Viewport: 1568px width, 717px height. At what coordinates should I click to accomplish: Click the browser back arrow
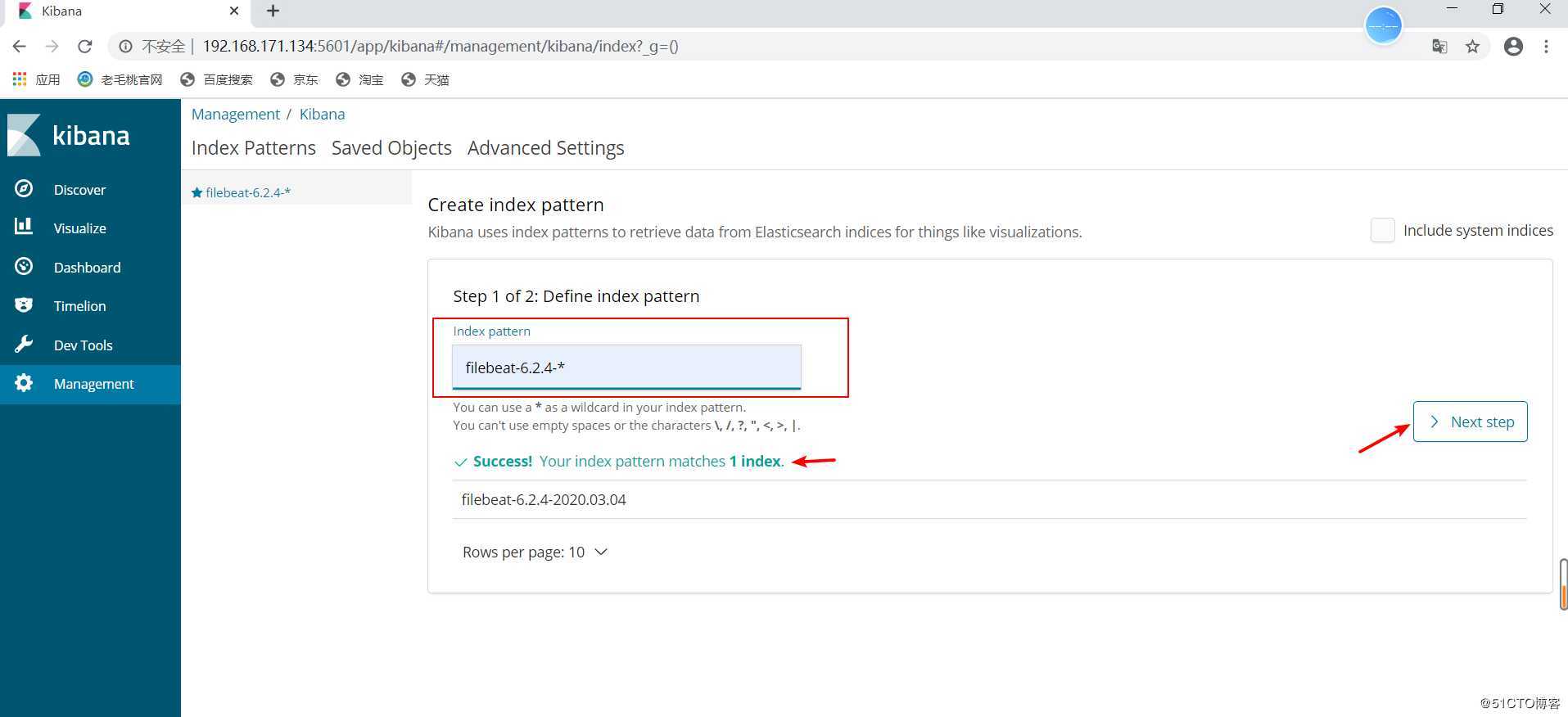[20, 47]
